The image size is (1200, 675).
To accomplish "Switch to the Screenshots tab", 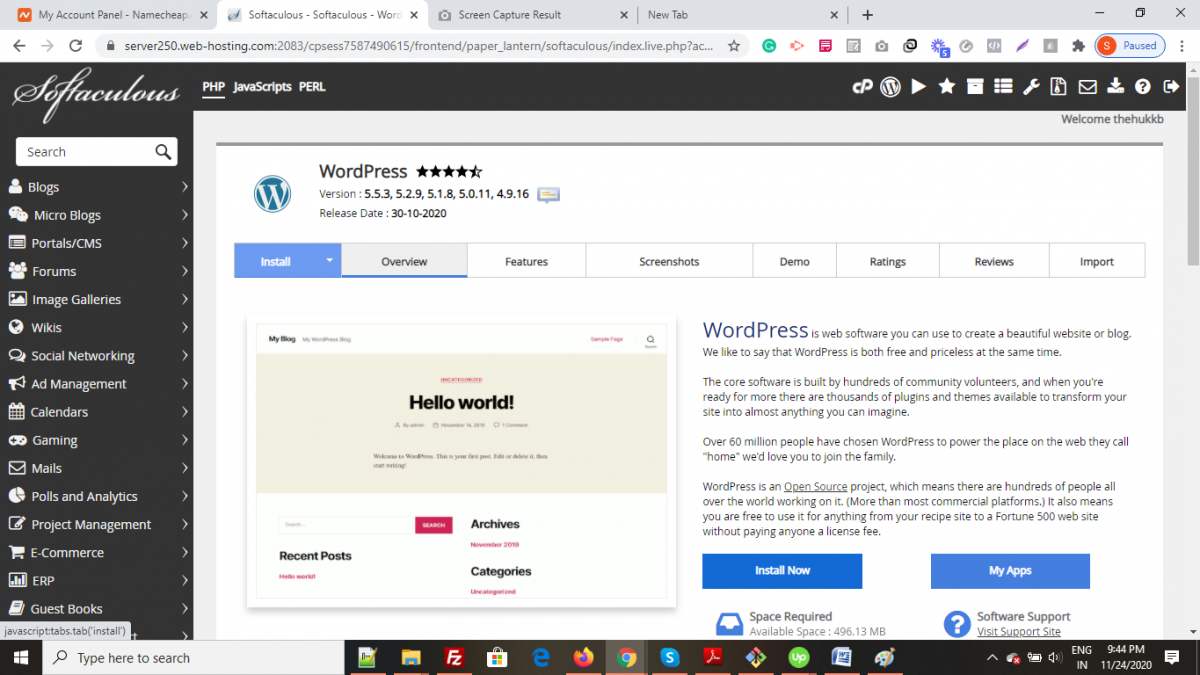I will click(668, 260).
